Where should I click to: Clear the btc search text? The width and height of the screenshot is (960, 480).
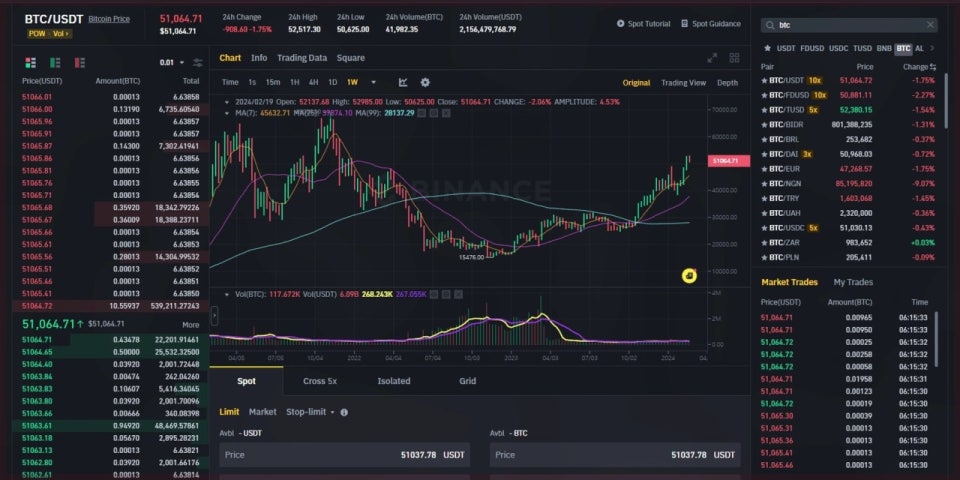pyautogui.click(x=930, y=25)
